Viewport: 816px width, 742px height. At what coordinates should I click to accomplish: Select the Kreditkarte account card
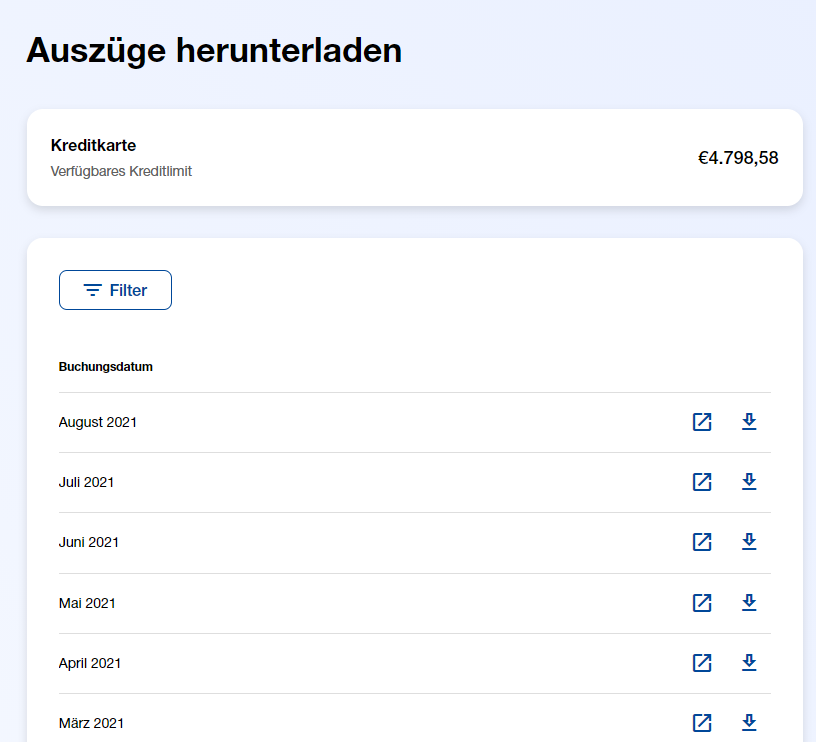(414, 157)
